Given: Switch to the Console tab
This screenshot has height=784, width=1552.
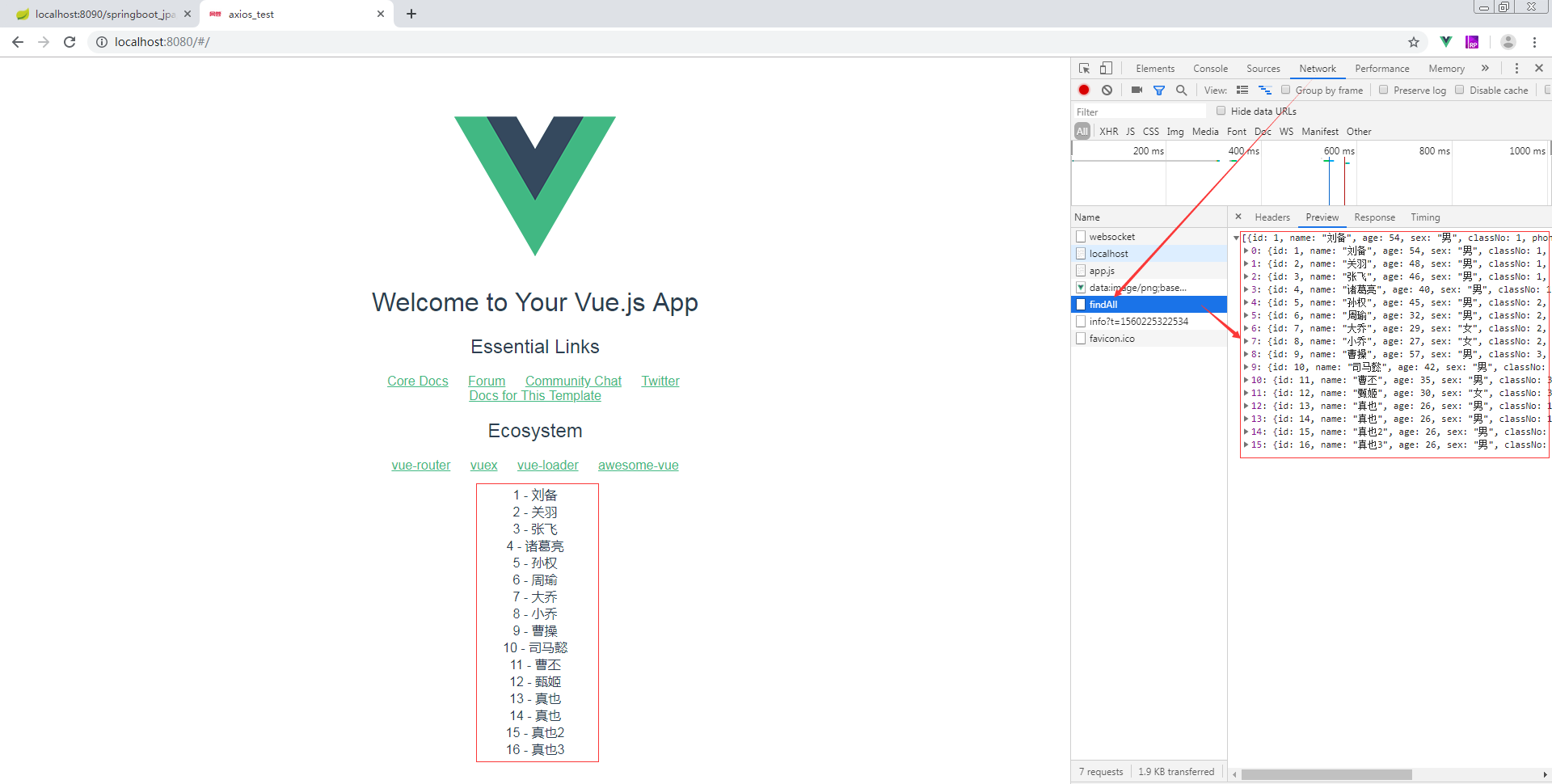Looking at the screenshot, I should coord(1210,69).
